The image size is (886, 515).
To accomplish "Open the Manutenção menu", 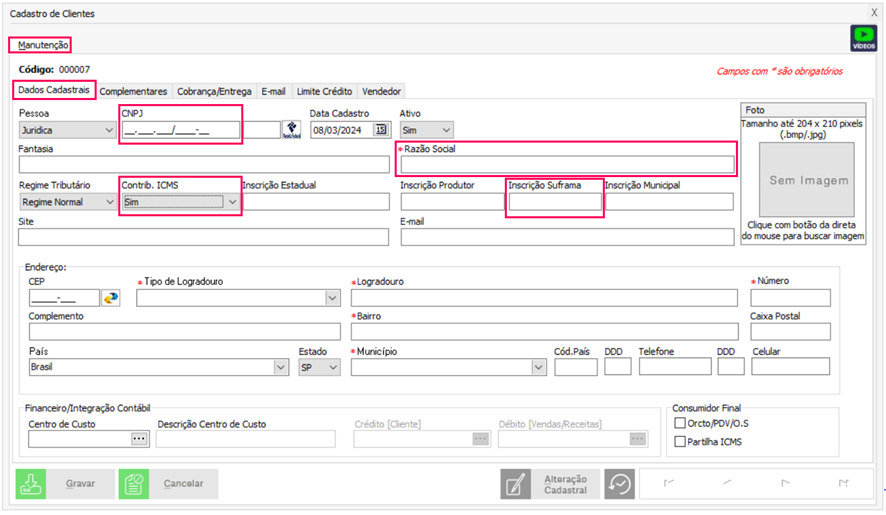I will point(42,45).
